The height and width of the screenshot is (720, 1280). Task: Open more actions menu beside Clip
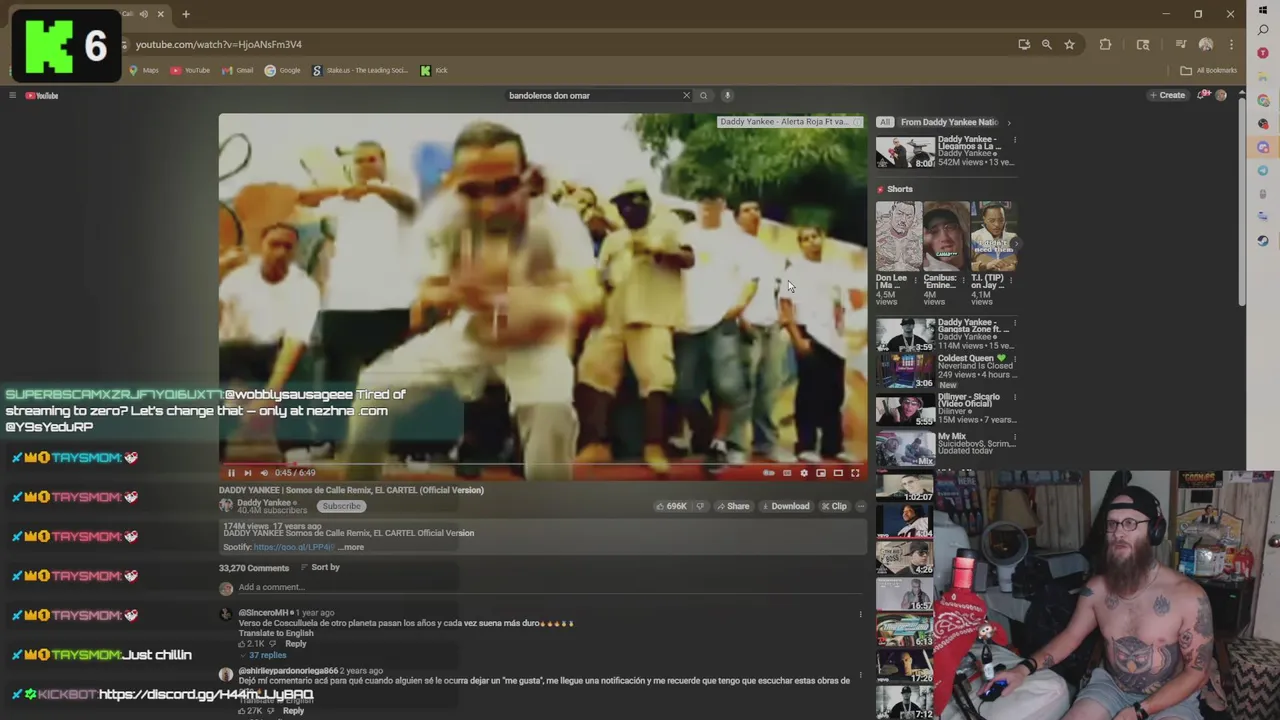[861, 506]
